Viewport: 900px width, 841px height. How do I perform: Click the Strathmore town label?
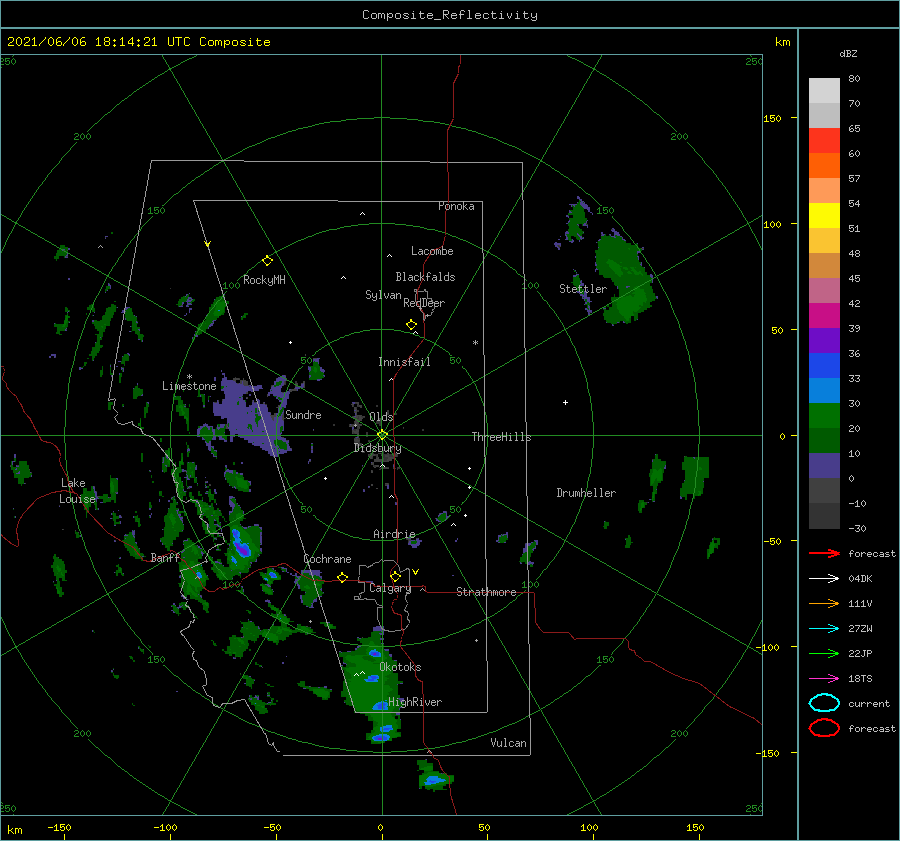point(486,592)
